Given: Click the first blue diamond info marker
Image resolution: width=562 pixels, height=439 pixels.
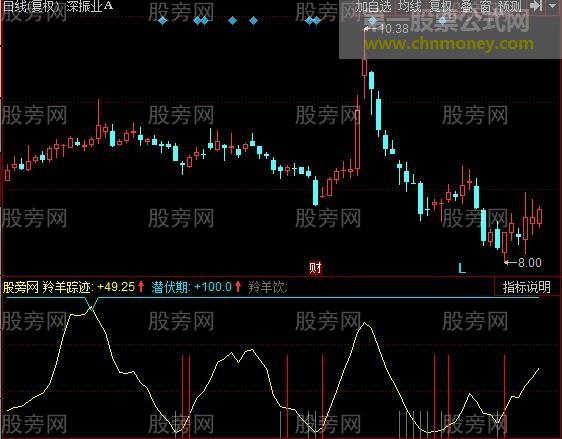Looking at the screenshot, I should (x=162, y=21).
